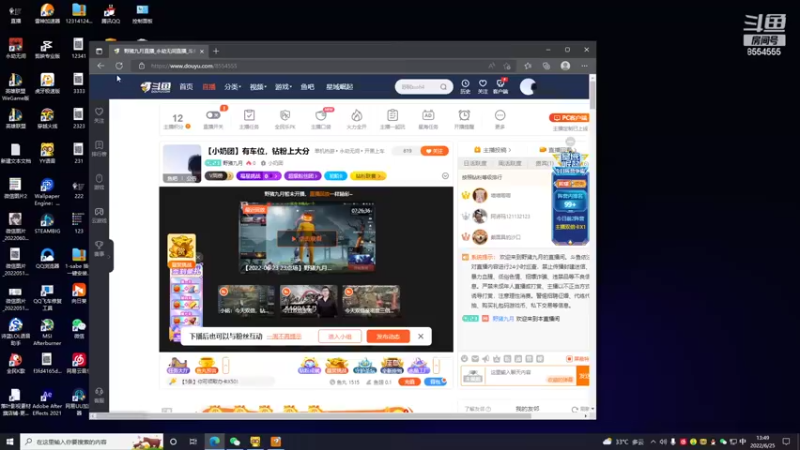
Task: Click the blue backpack button below player
Action: tap(435, 382)
